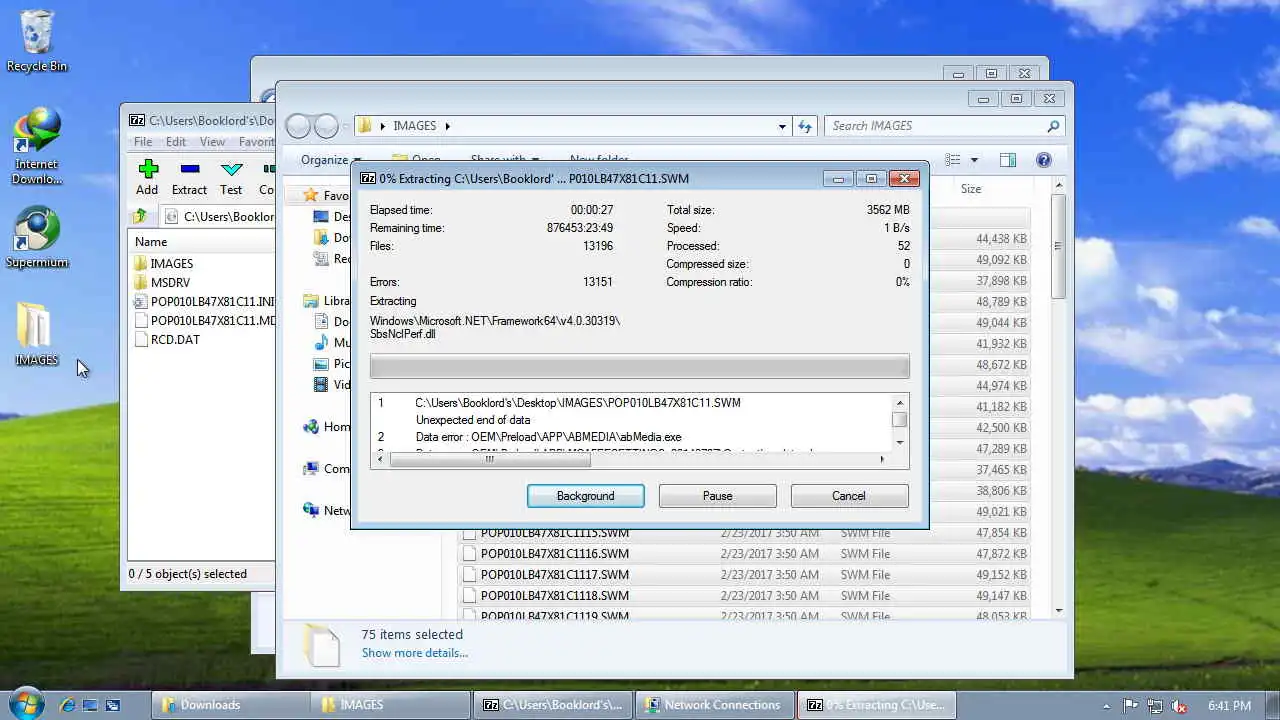The image size is (1280, 720).
Task: Switch to Downloads taskbar button
Action: 230,705
